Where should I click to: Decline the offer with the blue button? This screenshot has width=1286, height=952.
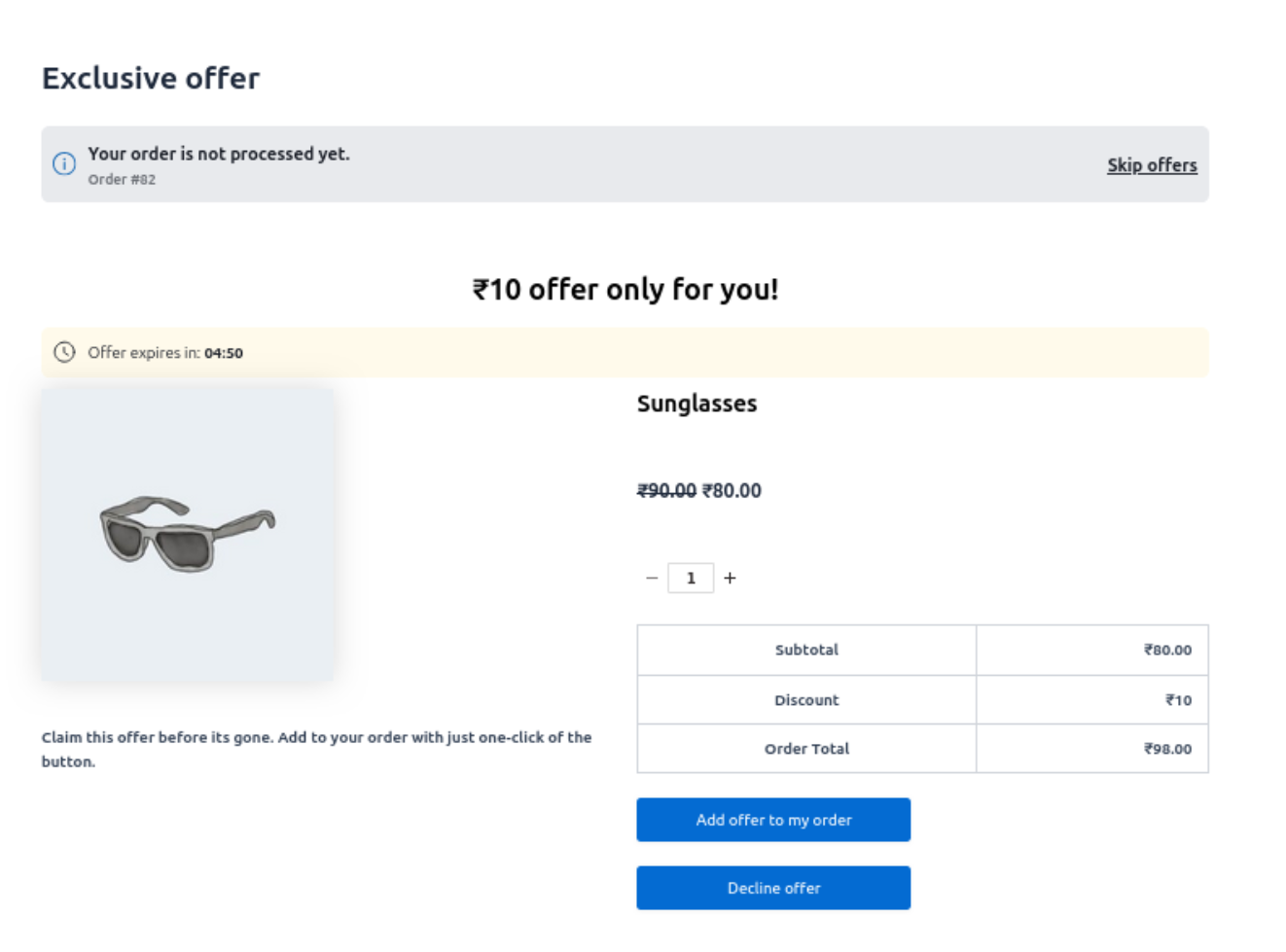click(x=773, y=888)
